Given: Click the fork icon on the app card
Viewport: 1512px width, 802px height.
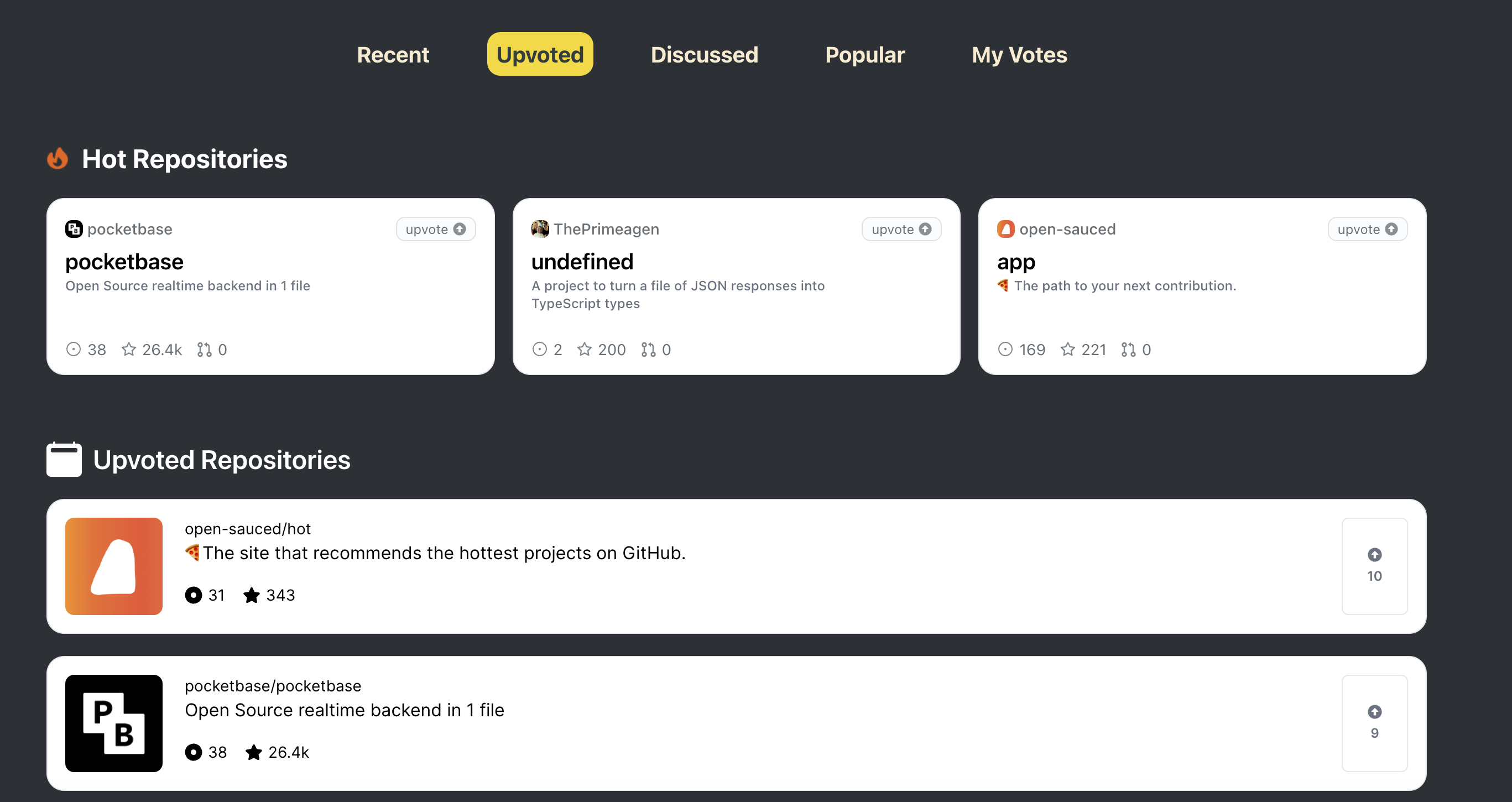Looking at the screenshot, I should click(x=1127, y=350).
